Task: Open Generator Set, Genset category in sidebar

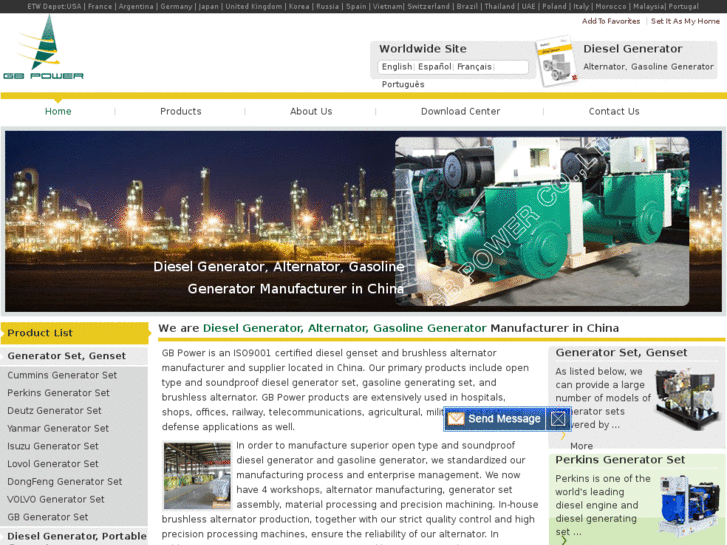Action: coord(66,356)
